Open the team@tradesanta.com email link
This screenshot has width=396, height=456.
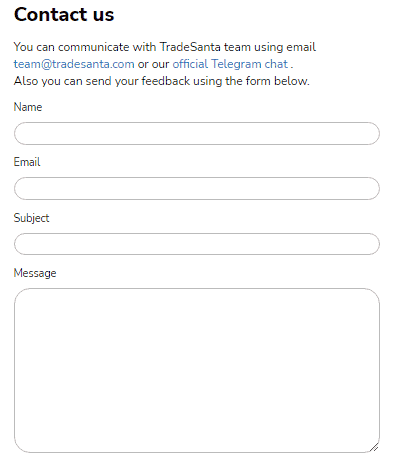click(74, 64)
